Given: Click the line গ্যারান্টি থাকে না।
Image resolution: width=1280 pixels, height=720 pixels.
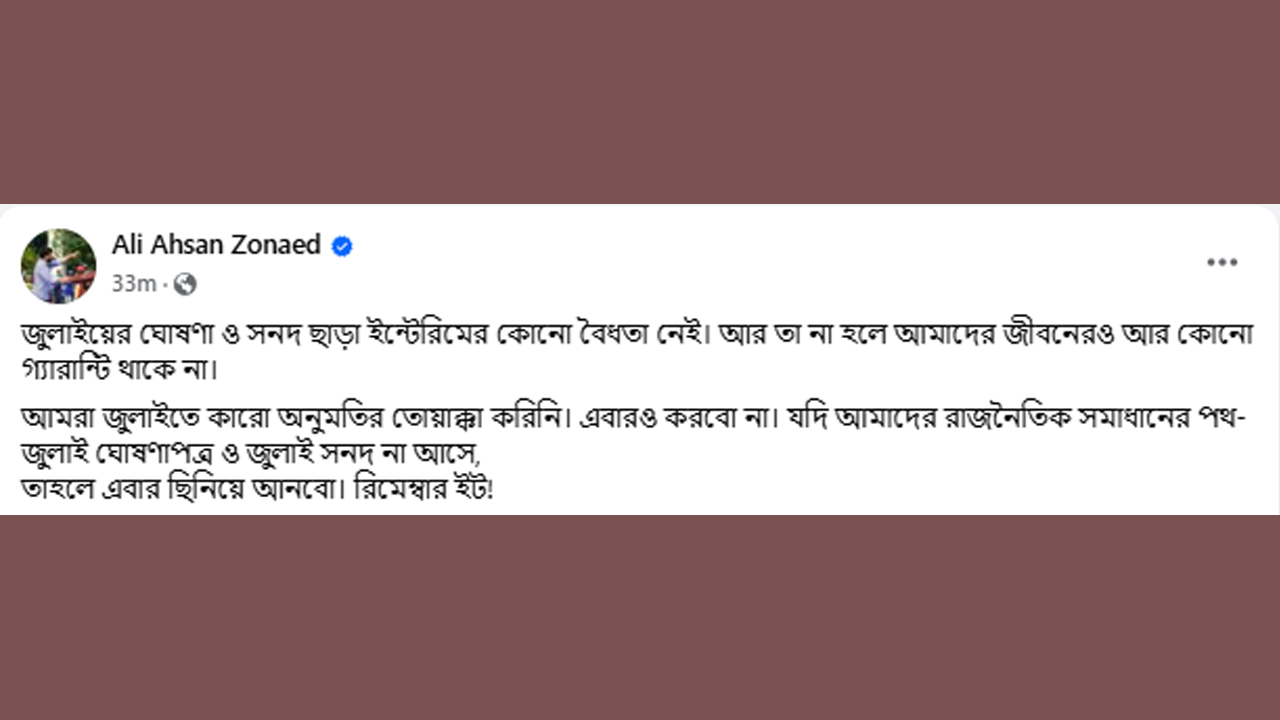Looking at the screenshot, I should point(119,369).
